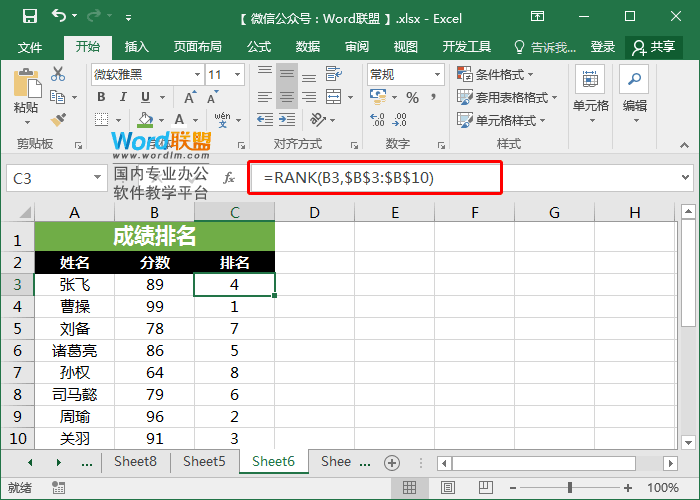Click the Cut scissors icon
The width and height of the screenshot is (700, 500).
click(x=58, y=74)
